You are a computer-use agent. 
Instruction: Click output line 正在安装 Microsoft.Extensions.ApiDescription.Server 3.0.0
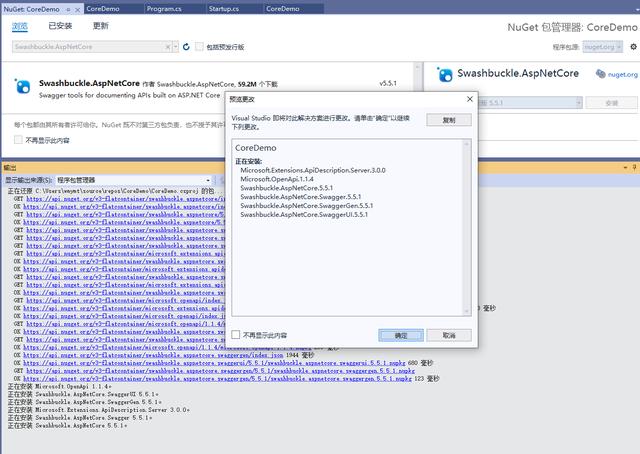99,409
